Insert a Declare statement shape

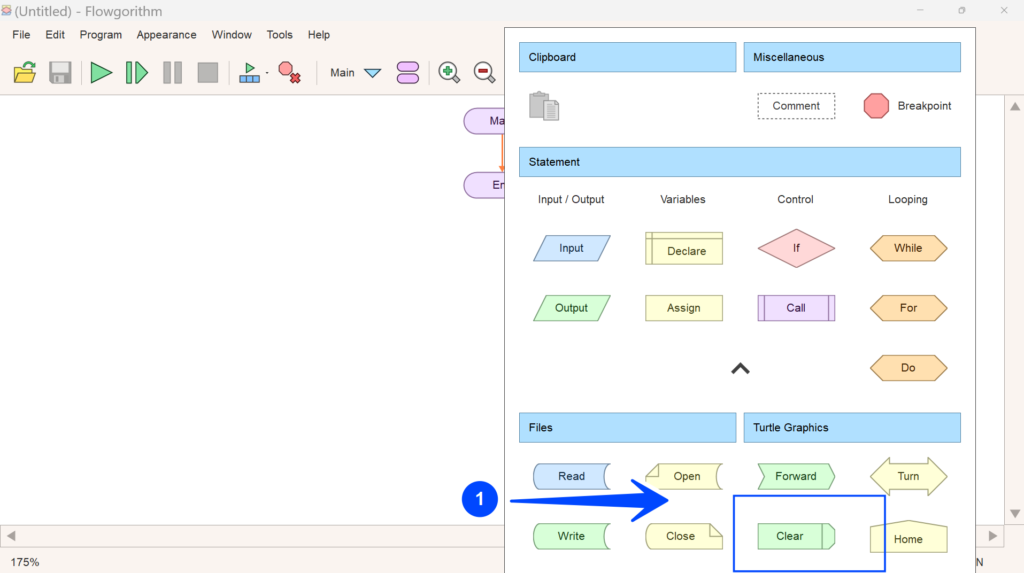click(684, 249)
